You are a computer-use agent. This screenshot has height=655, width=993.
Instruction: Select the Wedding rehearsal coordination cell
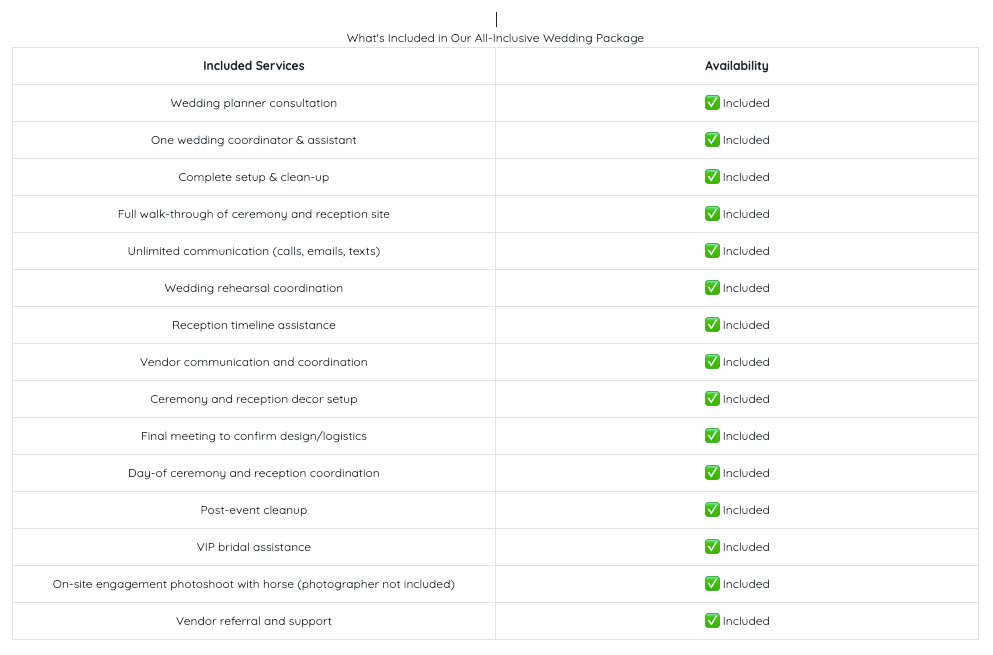click(253, 288)
